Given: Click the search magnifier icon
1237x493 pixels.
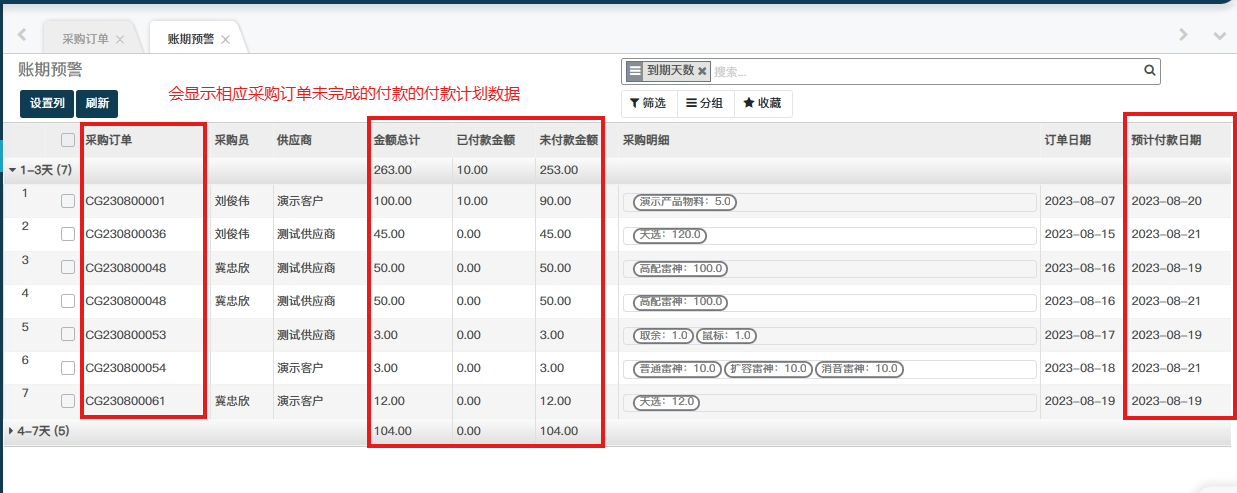Looking at the screenshot, I should tap(1150, 71).
